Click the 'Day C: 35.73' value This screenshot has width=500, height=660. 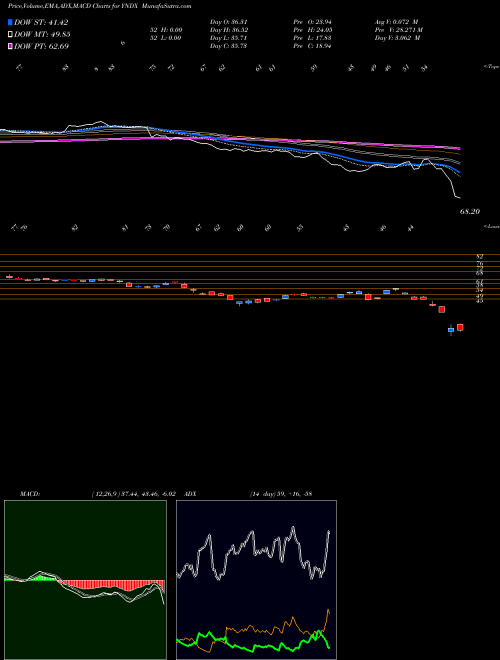pos(228,46)
